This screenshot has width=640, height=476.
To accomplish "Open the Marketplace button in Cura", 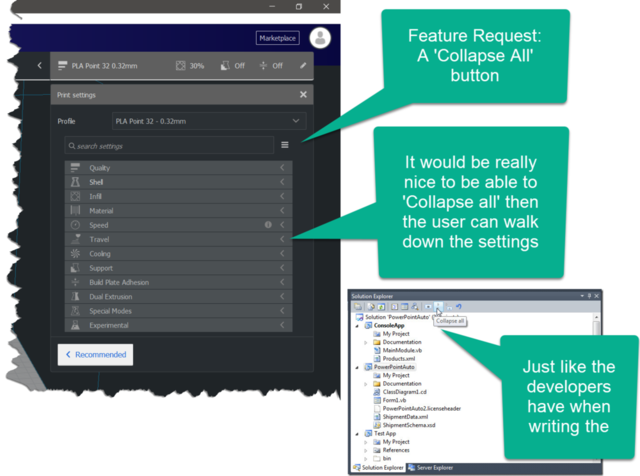I will coord(278,38).
